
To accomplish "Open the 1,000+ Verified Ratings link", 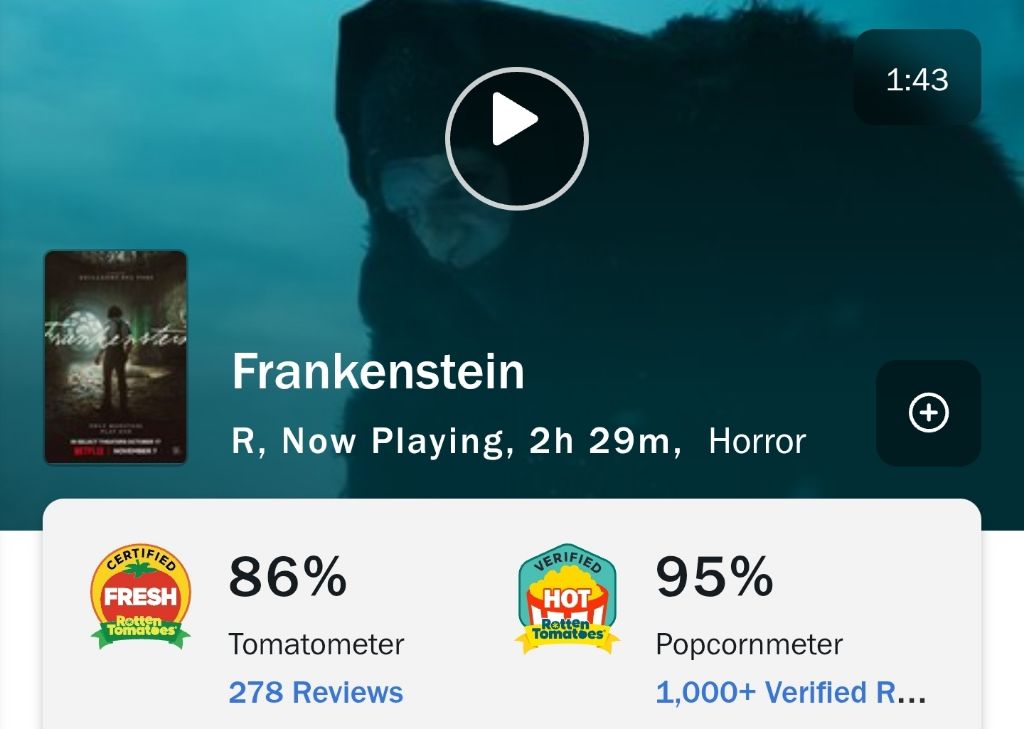I will pos(790,692).
